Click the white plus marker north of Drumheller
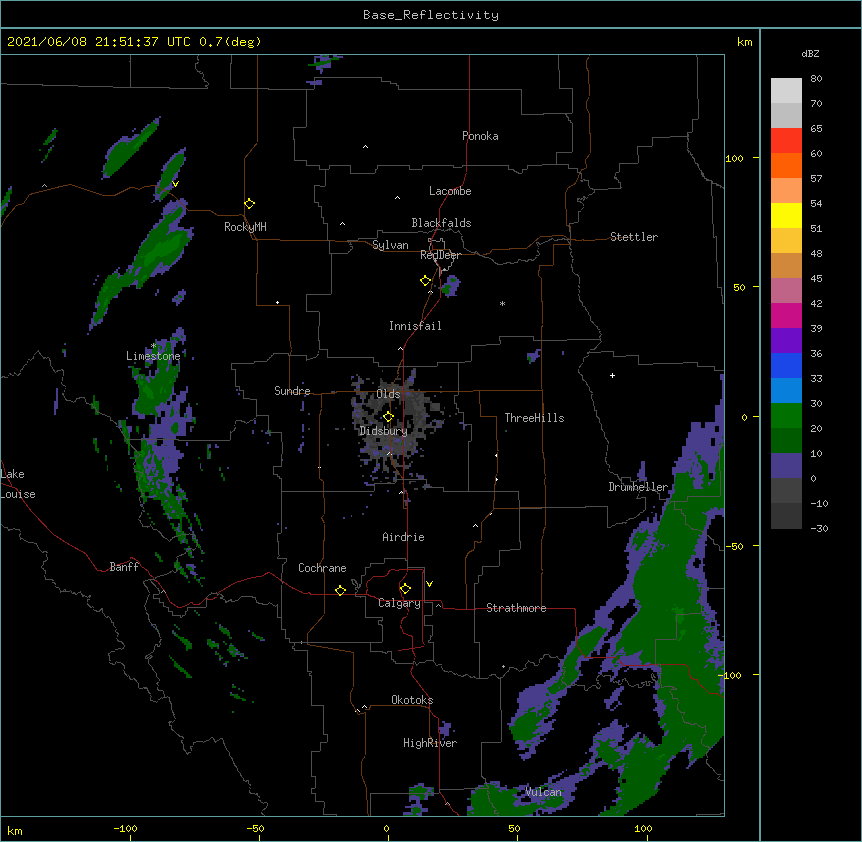Image resolution: width=862 pixels, height=842 pixels. click(612, 375)
